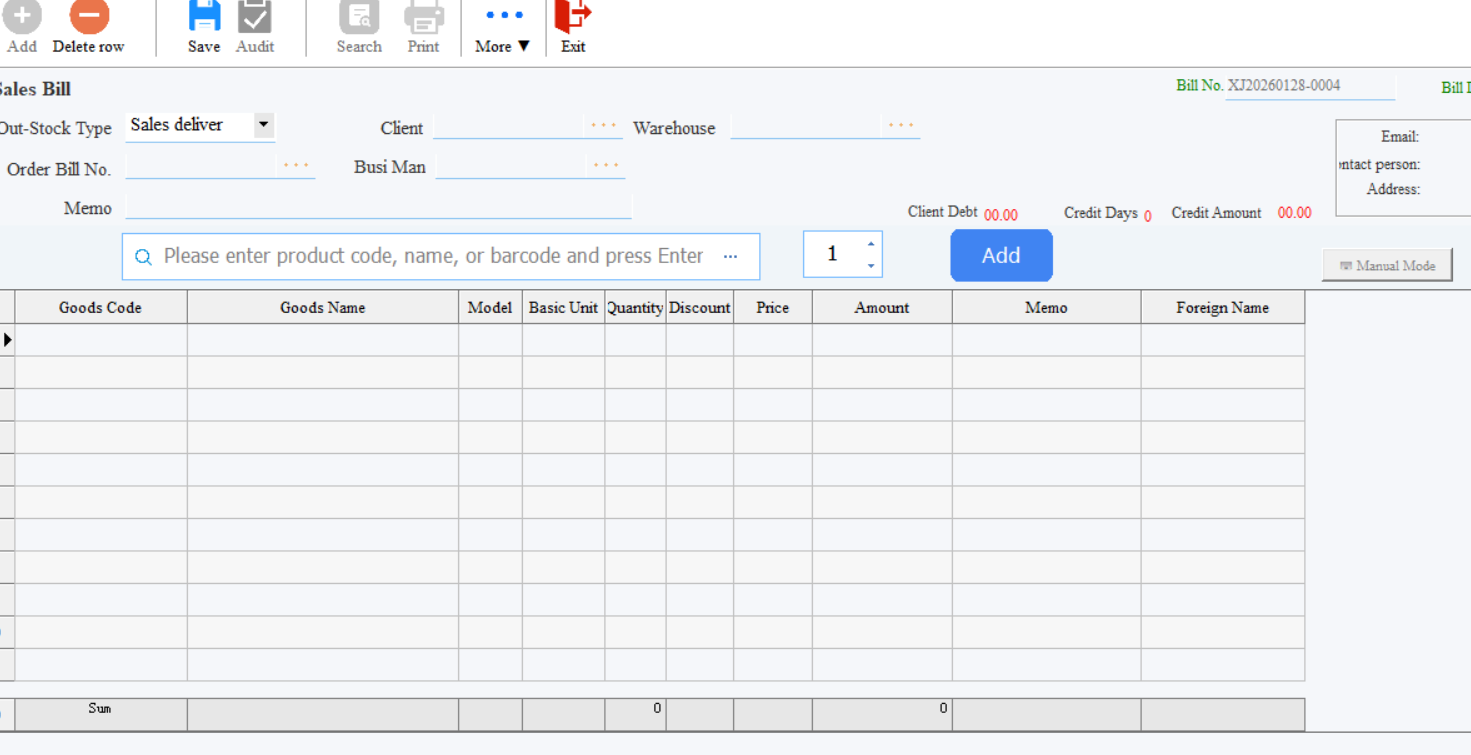
Task: Open the Busi Man lookup ellipsis
Action: tap(606, 166)
